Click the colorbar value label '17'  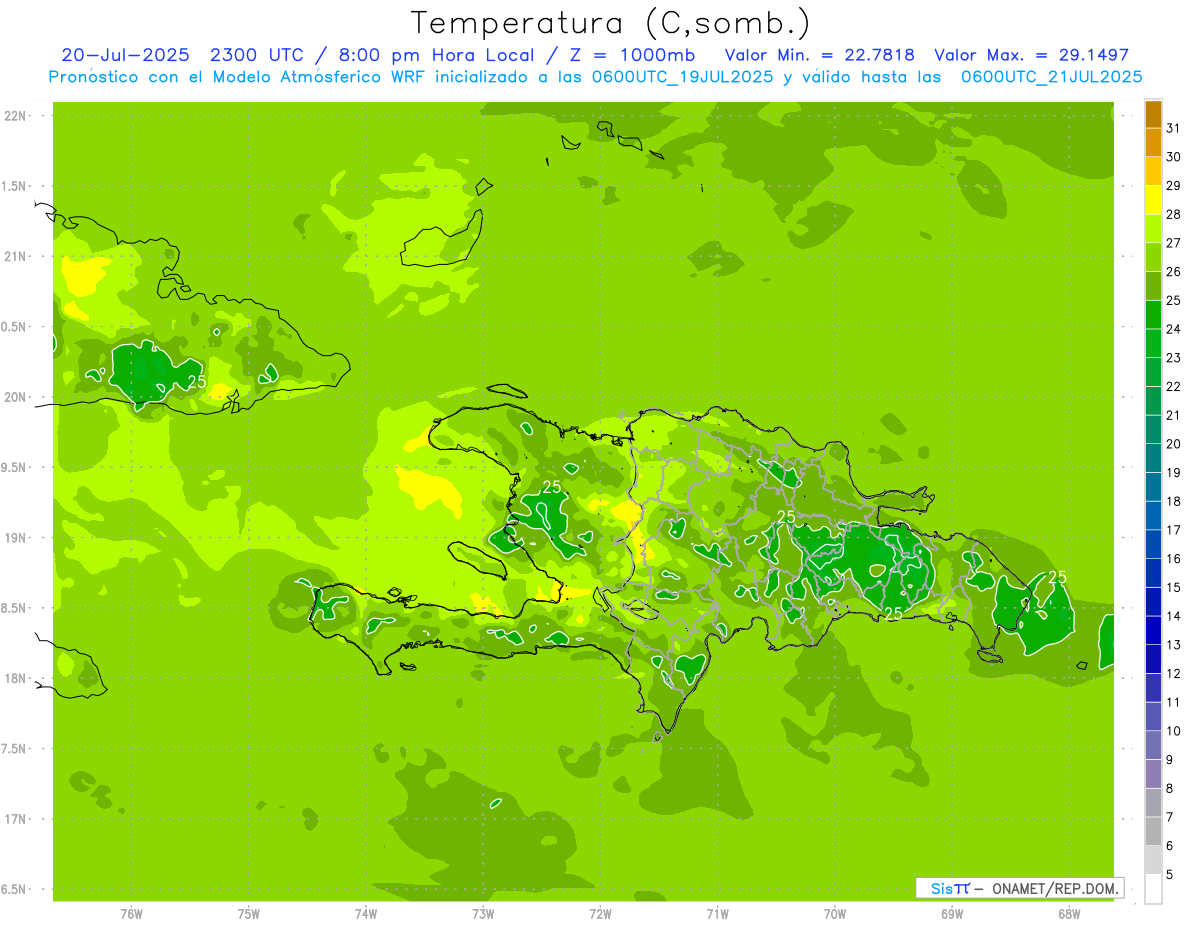coord(1174,530)
